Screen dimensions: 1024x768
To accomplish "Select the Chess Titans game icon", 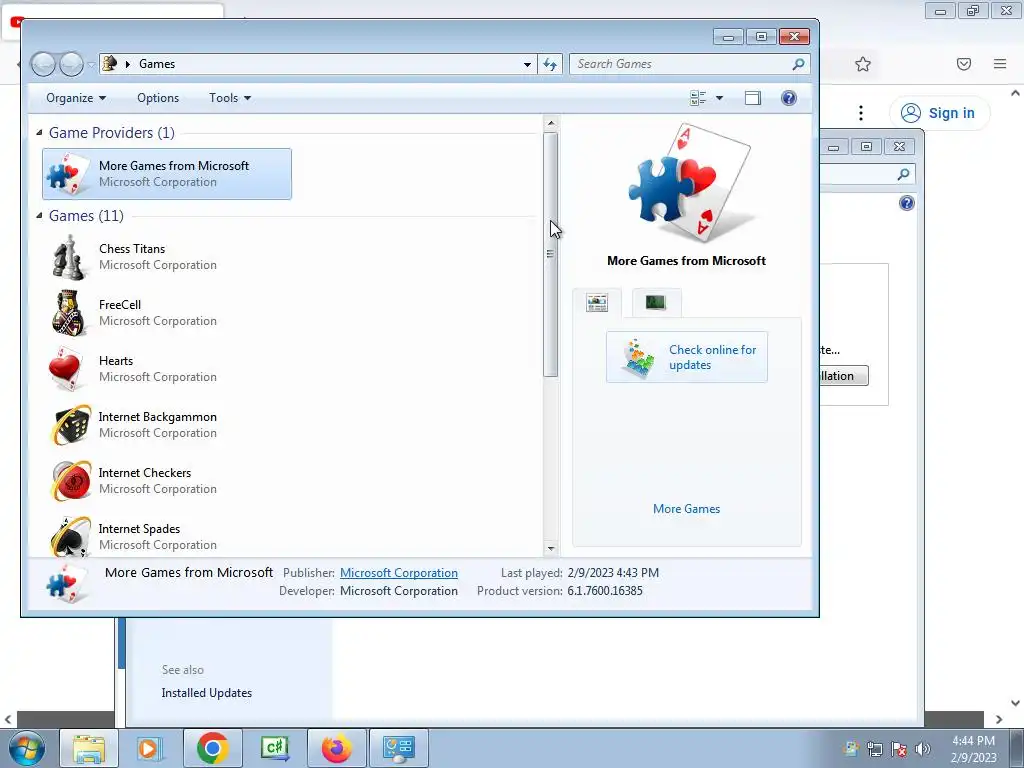I will [x=69, y=257].
